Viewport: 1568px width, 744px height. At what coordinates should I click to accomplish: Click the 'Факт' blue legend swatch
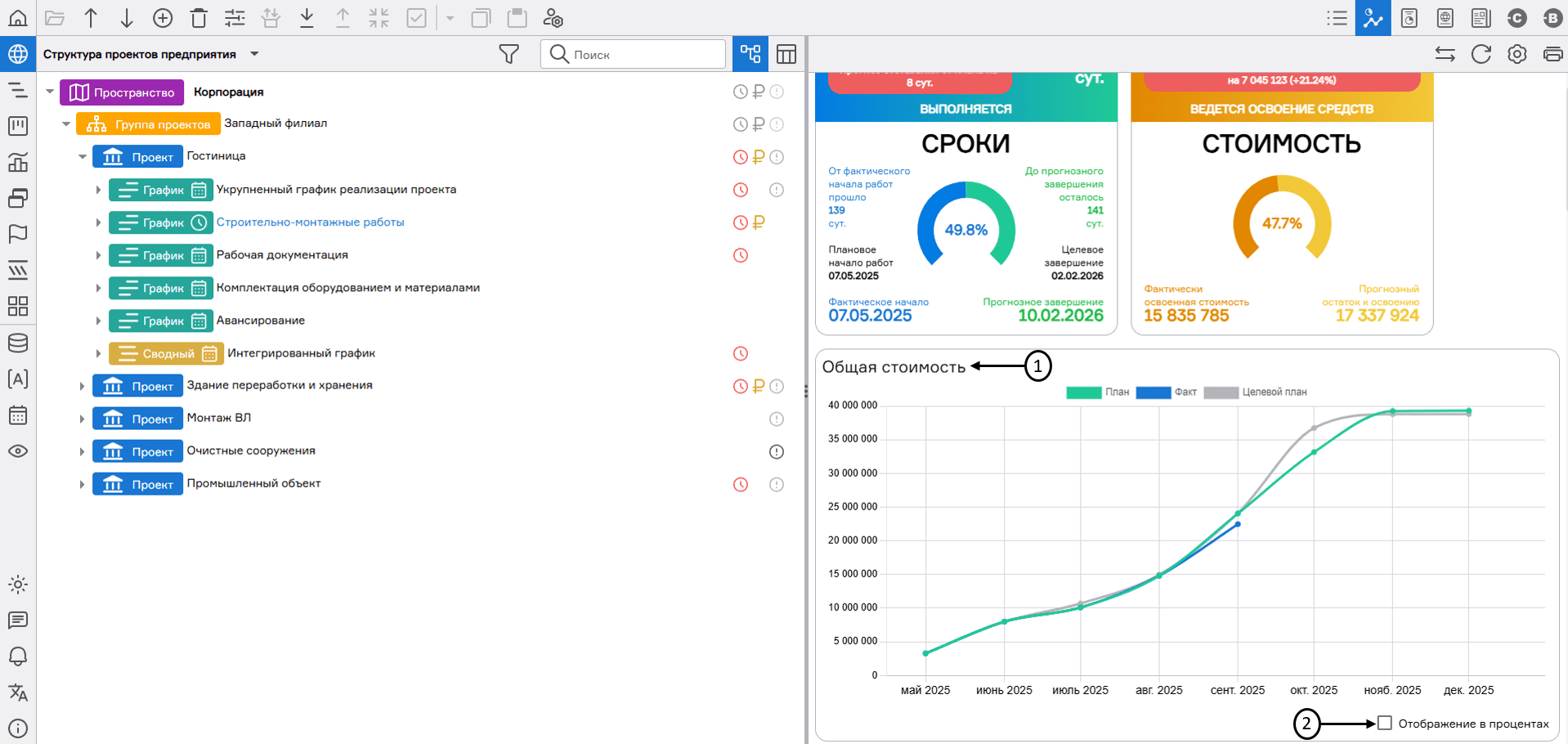click(x=1153, y=392)
